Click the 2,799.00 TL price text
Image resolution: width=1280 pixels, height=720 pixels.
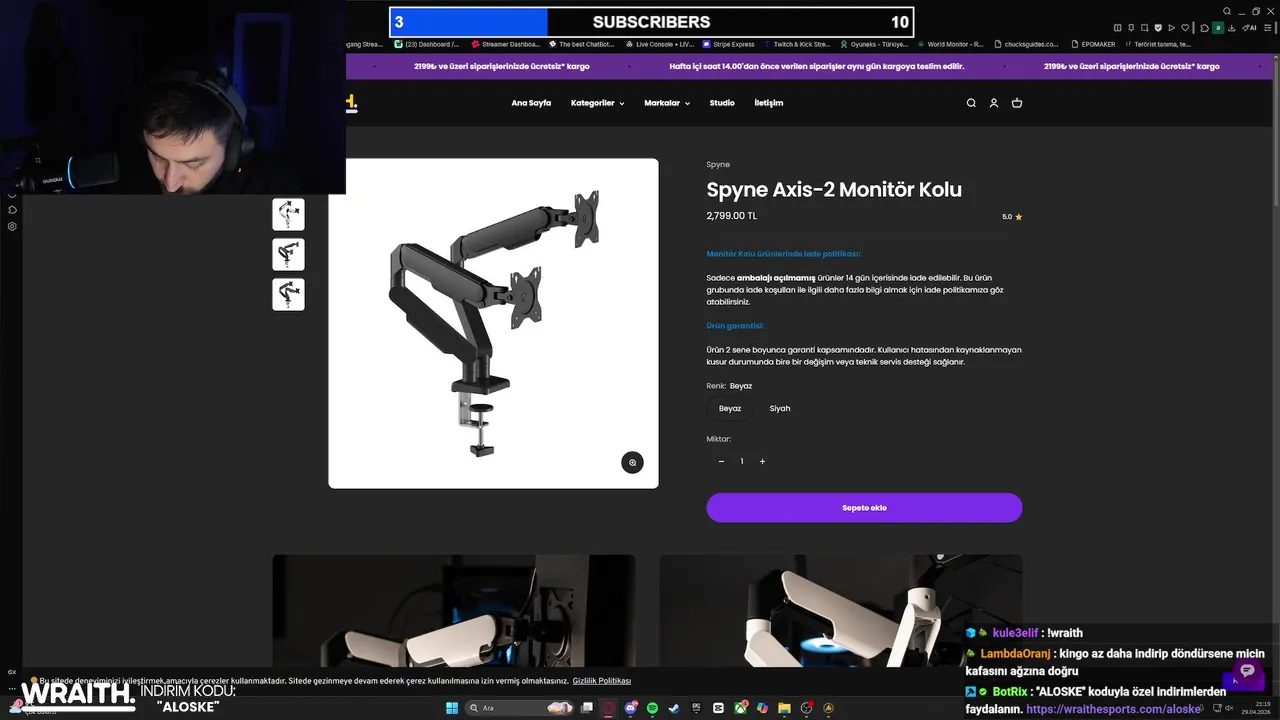tap(732, 216)
